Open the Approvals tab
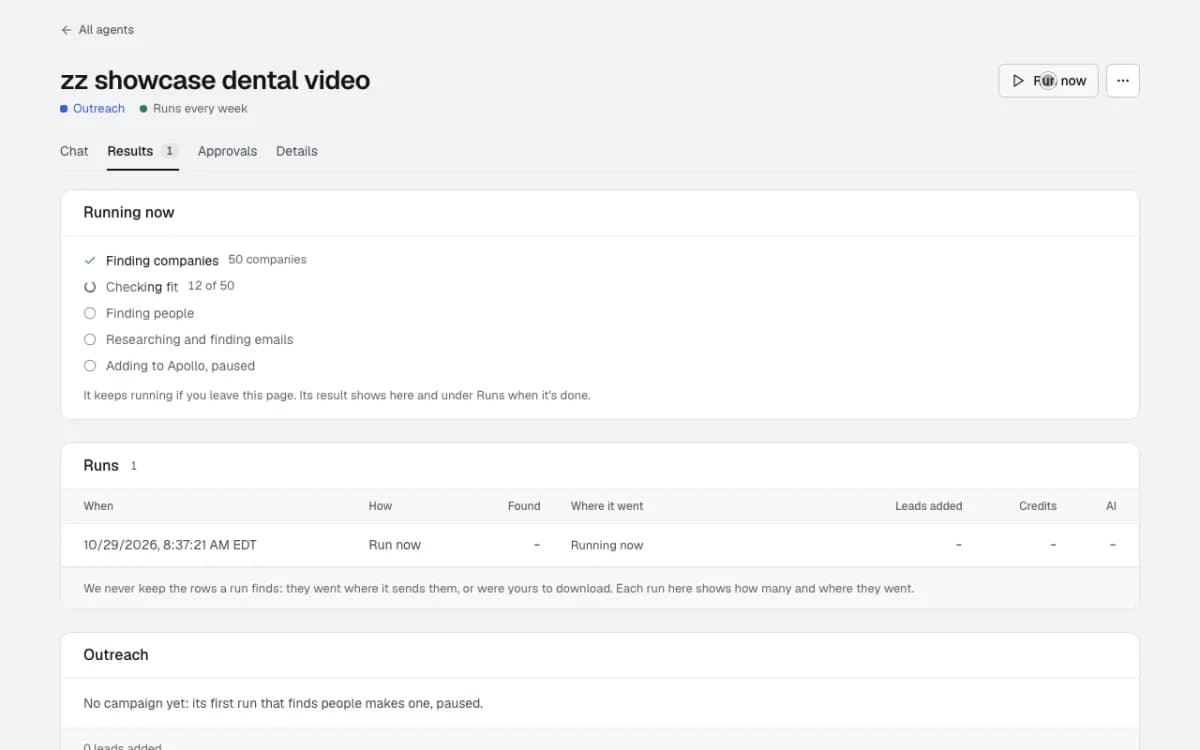Image resolution: width=1200 pixels, height=750 pixels. point(227,151)
